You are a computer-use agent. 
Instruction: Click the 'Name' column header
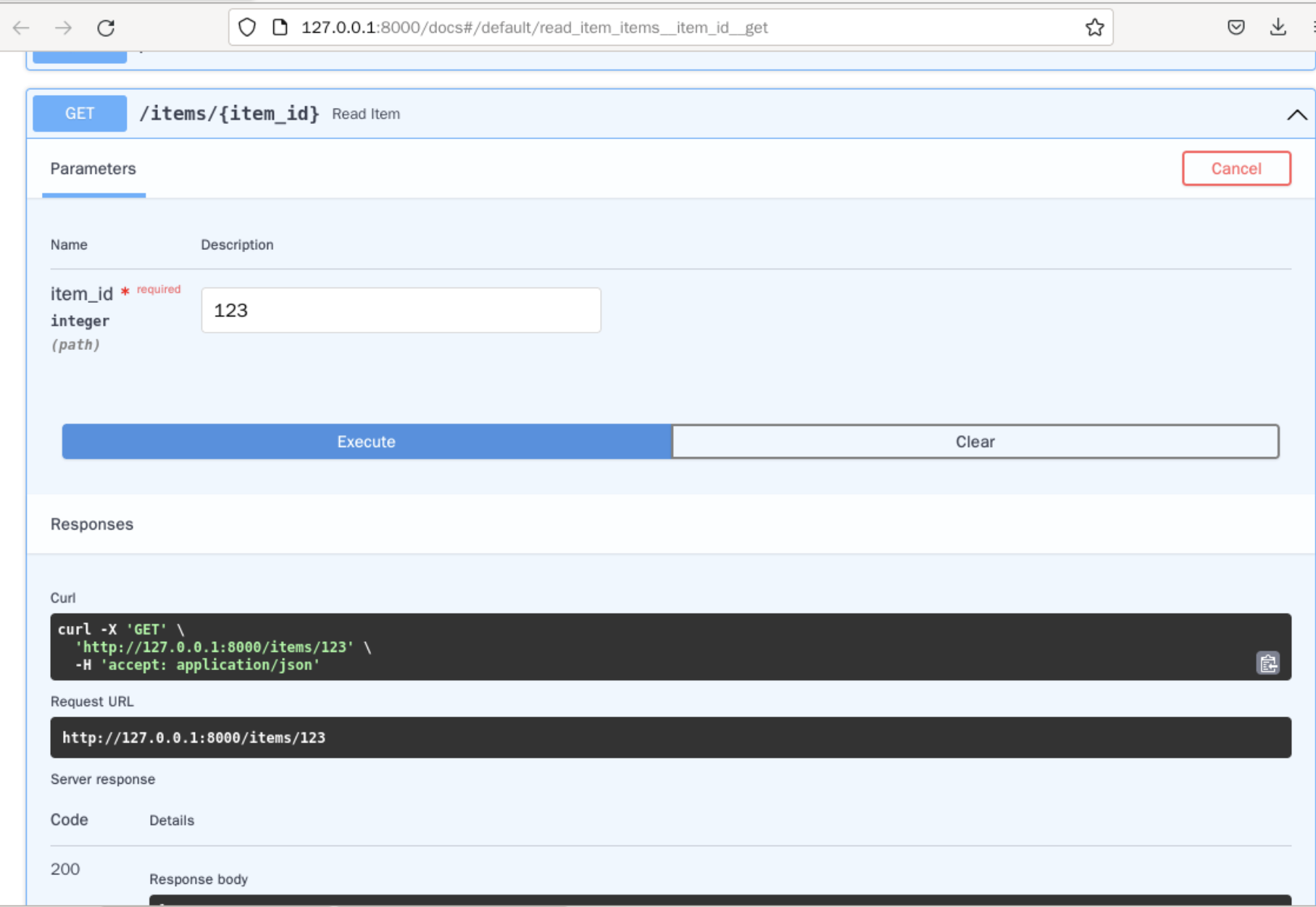(69, 245)
